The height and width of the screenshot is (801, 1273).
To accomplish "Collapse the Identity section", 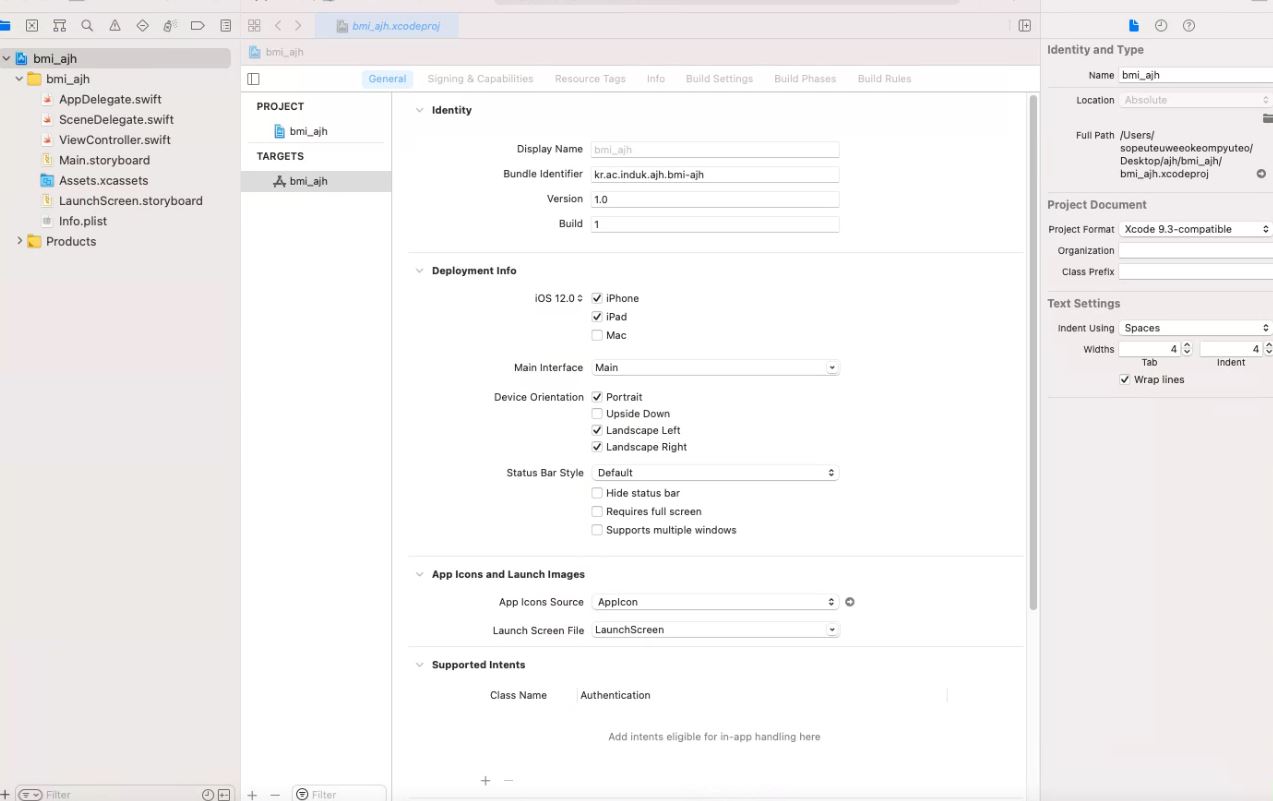I will coord(420,110).
